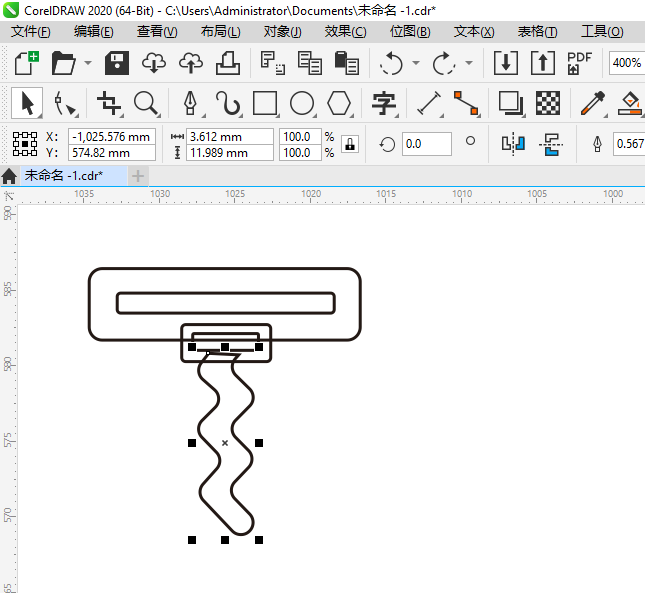This screenshot has width=645, height=593.
Task: Click the Y position field
Action: [x=111, y=153]
